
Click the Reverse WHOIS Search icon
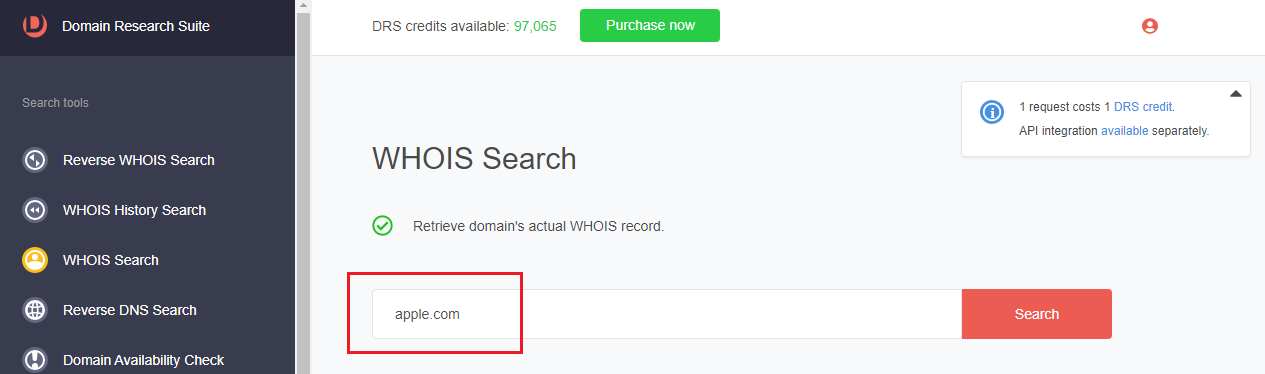pos(35,160)
